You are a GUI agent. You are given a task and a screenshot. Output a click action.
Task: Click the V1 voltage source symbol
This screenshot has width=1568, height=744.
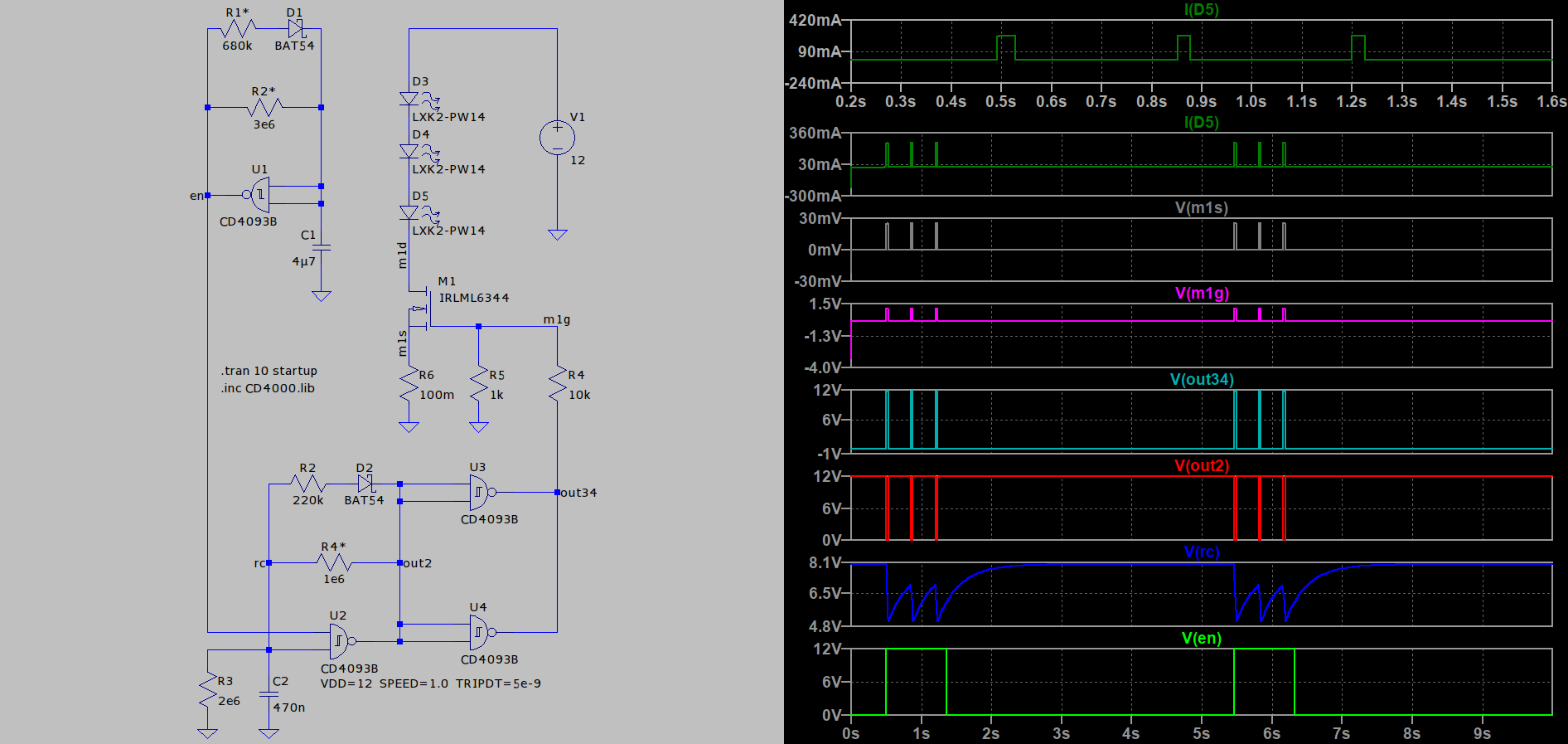(x=557, y=137)
